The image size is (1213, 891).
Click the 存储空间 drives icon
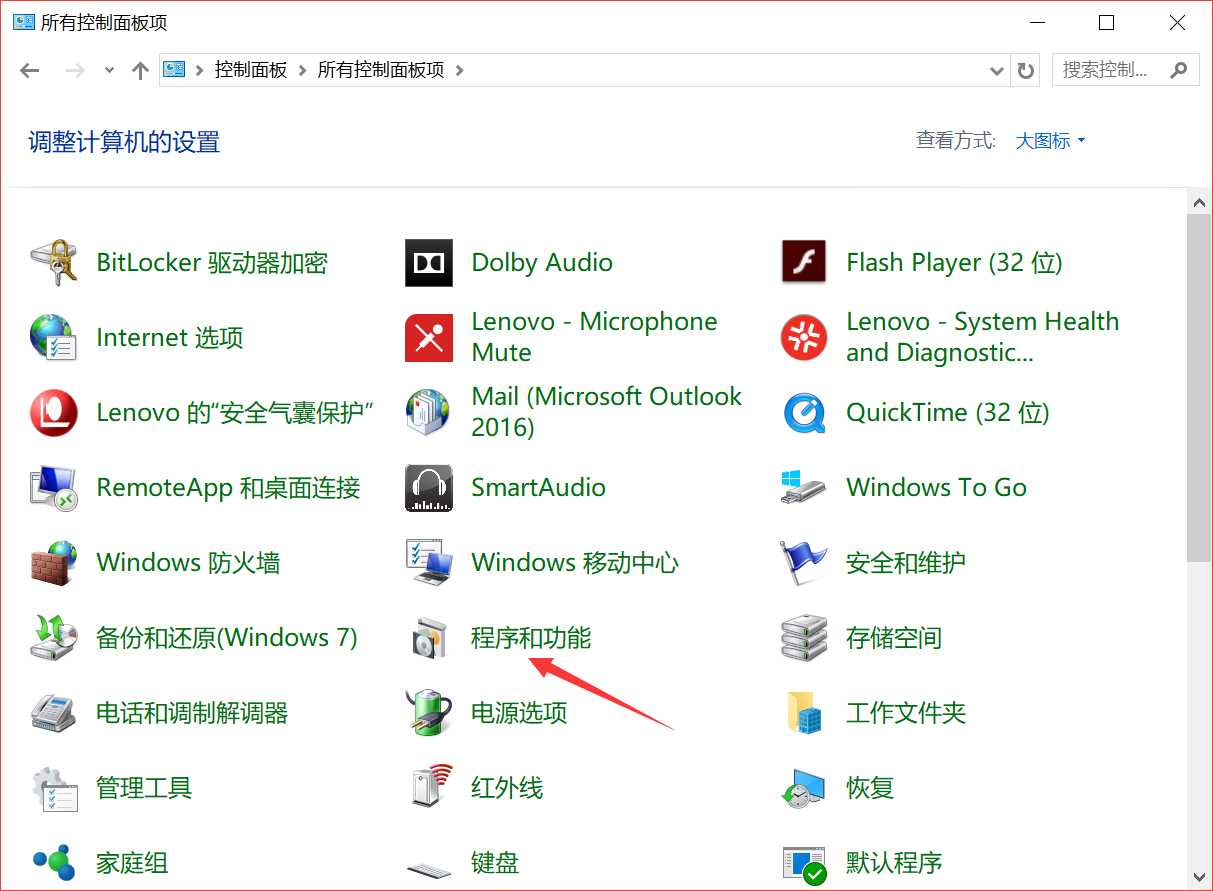[x=804, y=638]
